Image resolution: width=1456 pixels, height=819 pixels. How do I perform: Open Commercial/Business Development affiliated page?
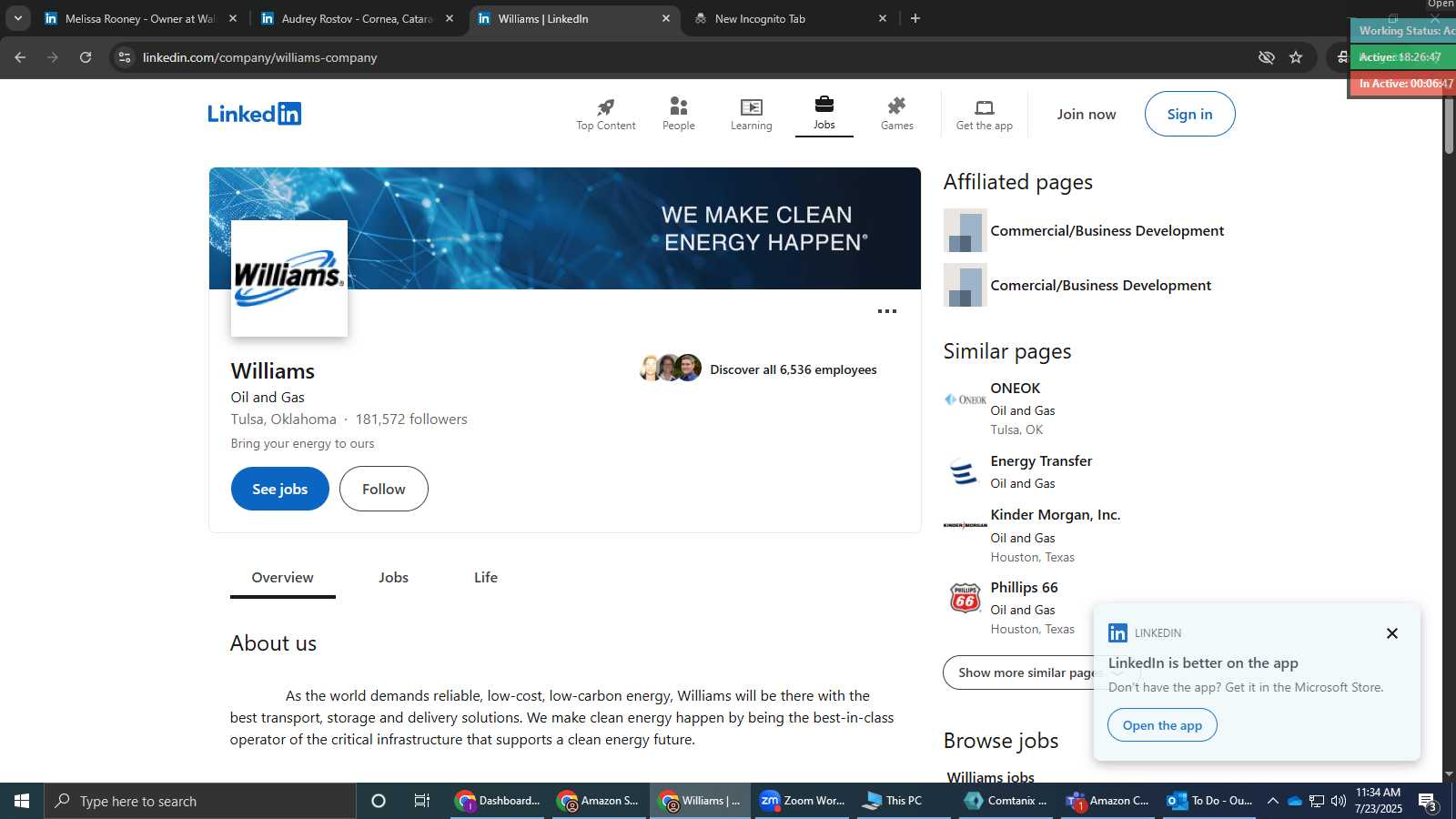coord(1107,231)
